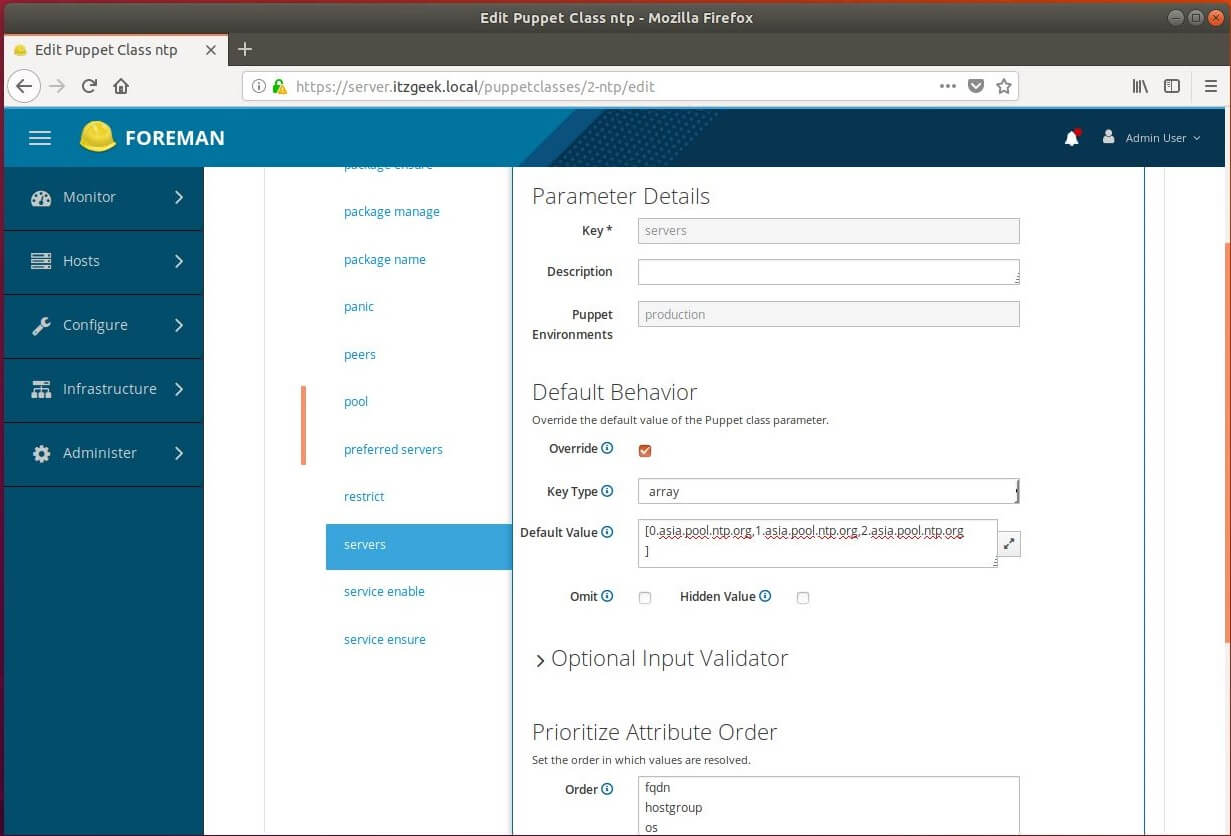
Task: Enable the Hidden Value checkbox
Action: click(803, 598)
